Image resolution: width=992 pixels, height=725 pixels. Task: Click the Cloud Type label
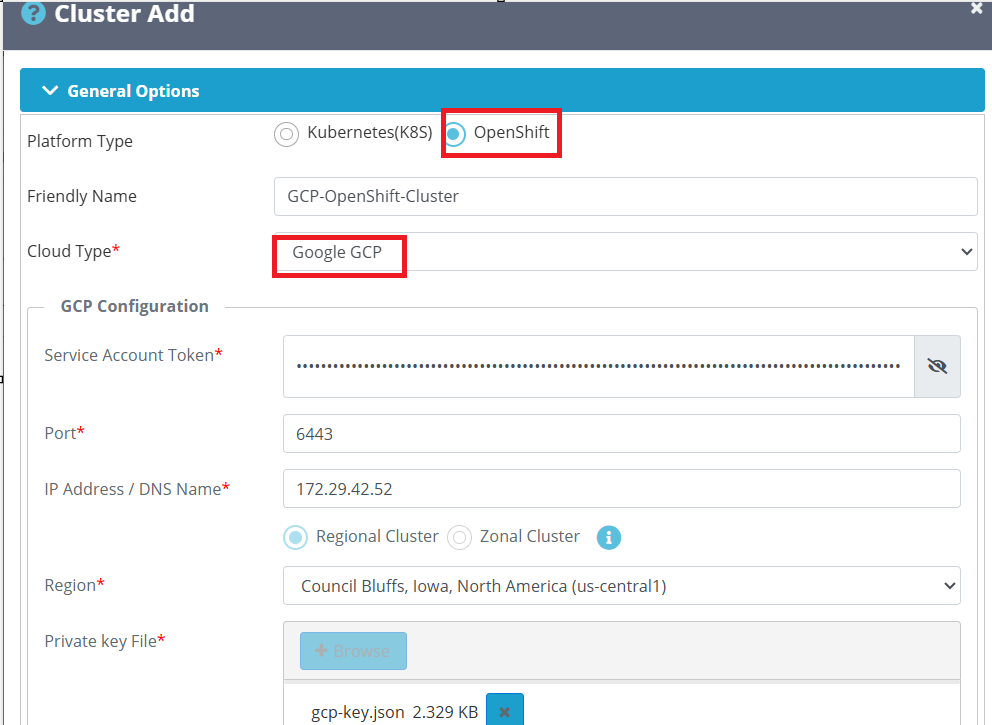[x=73, y=251]
